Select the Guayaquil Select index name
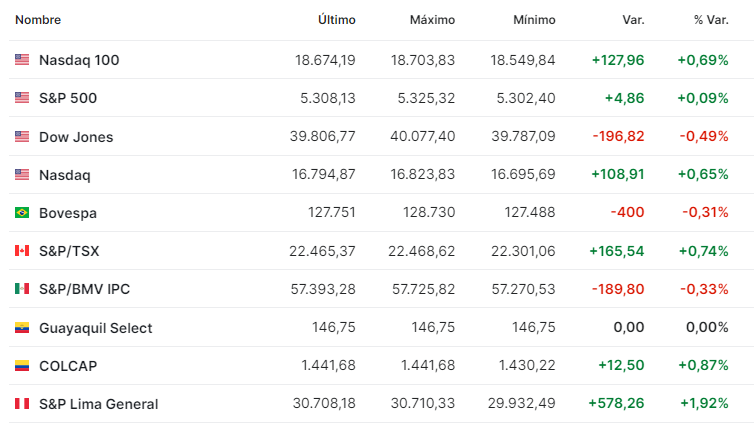Screen dimensions: 754x425 click(95, 328)
